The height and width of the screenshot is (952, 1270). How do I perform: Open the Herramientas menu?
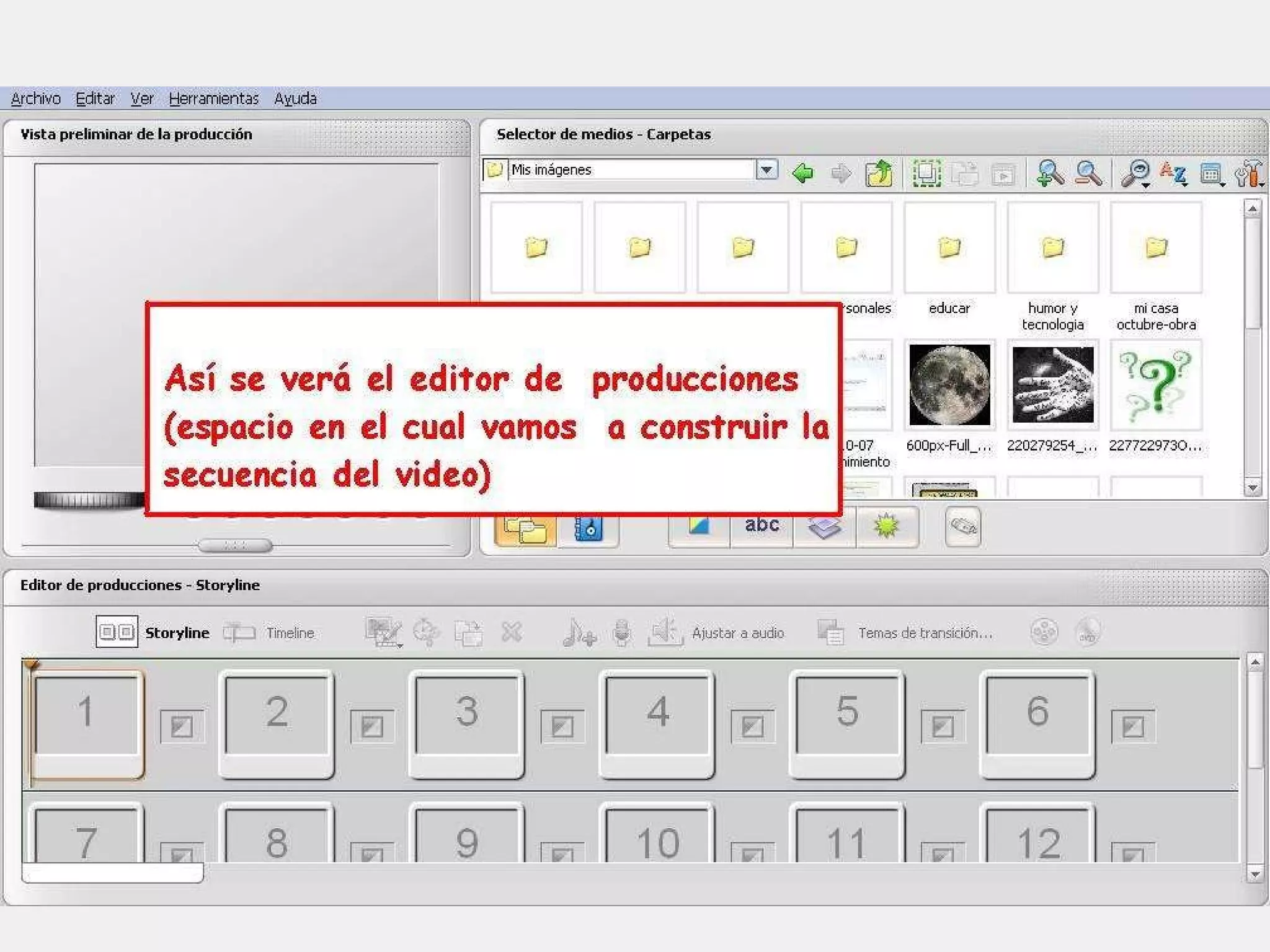pos(213,99)
